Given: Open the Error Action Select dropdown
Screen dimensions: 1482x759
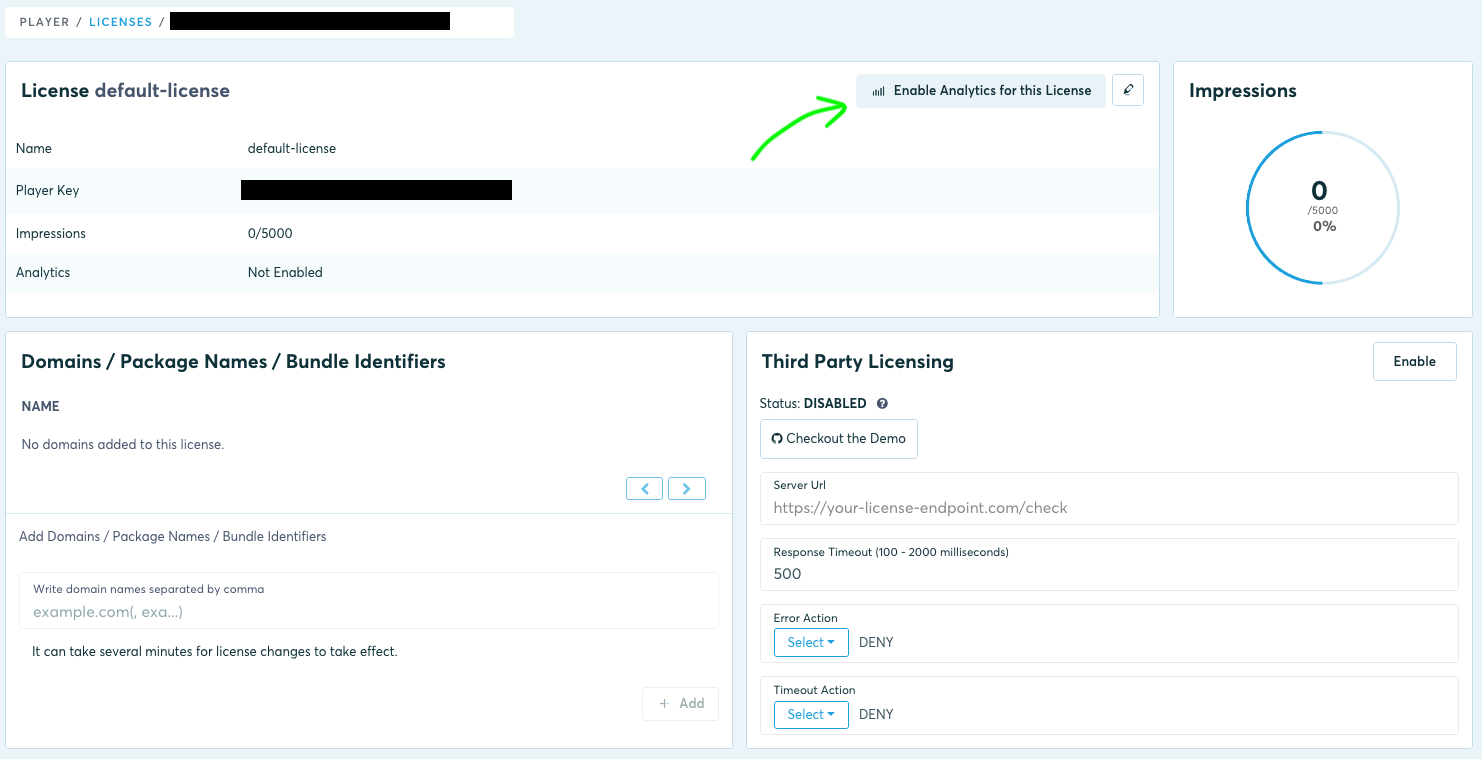Looking at the screenshot, I should pos(811,642).
